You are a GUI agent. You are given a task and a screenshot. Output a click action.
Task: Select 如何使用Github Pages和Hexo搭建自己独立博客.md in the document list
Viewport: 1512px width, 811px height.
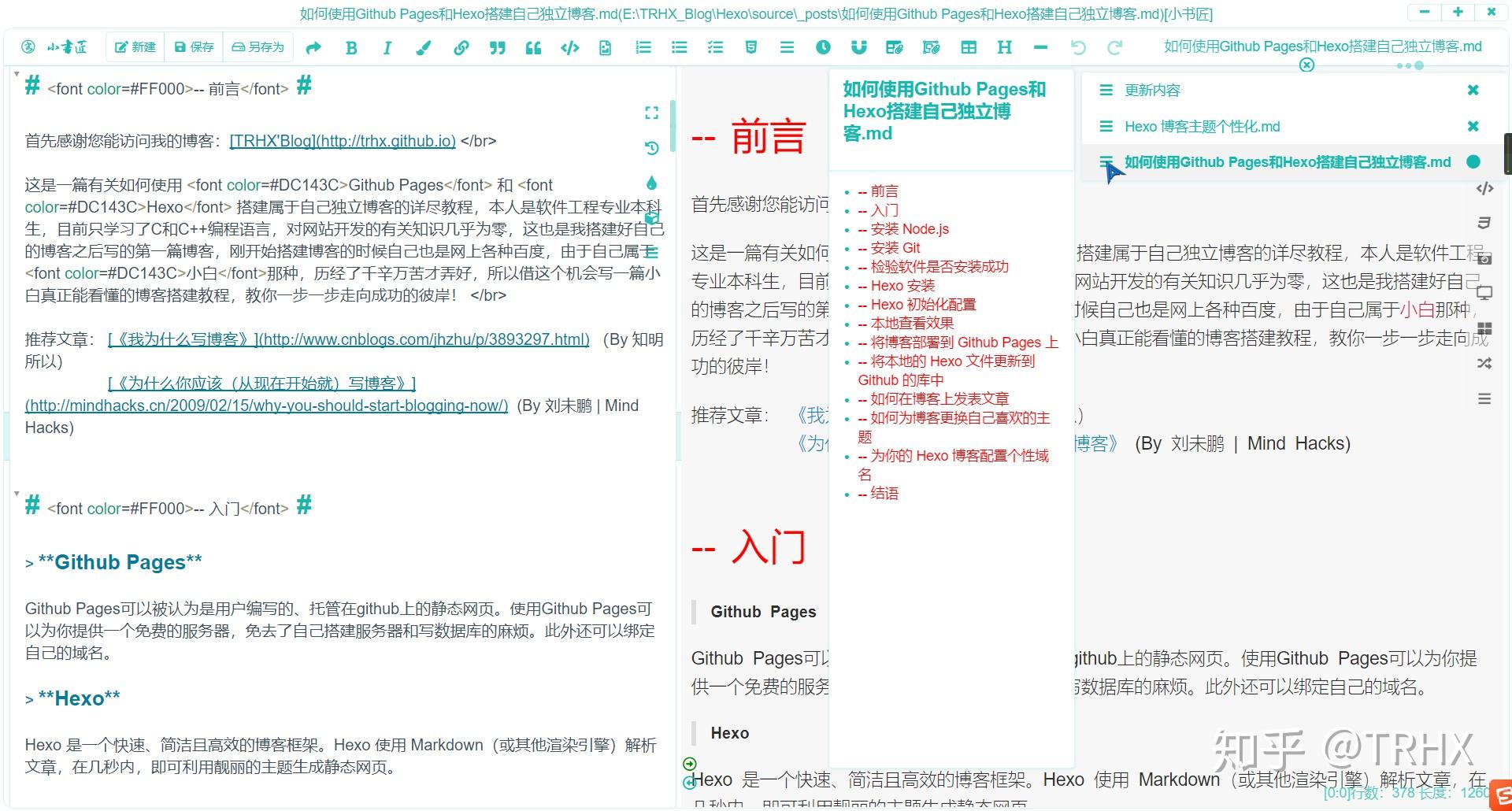click(1287, 162)
